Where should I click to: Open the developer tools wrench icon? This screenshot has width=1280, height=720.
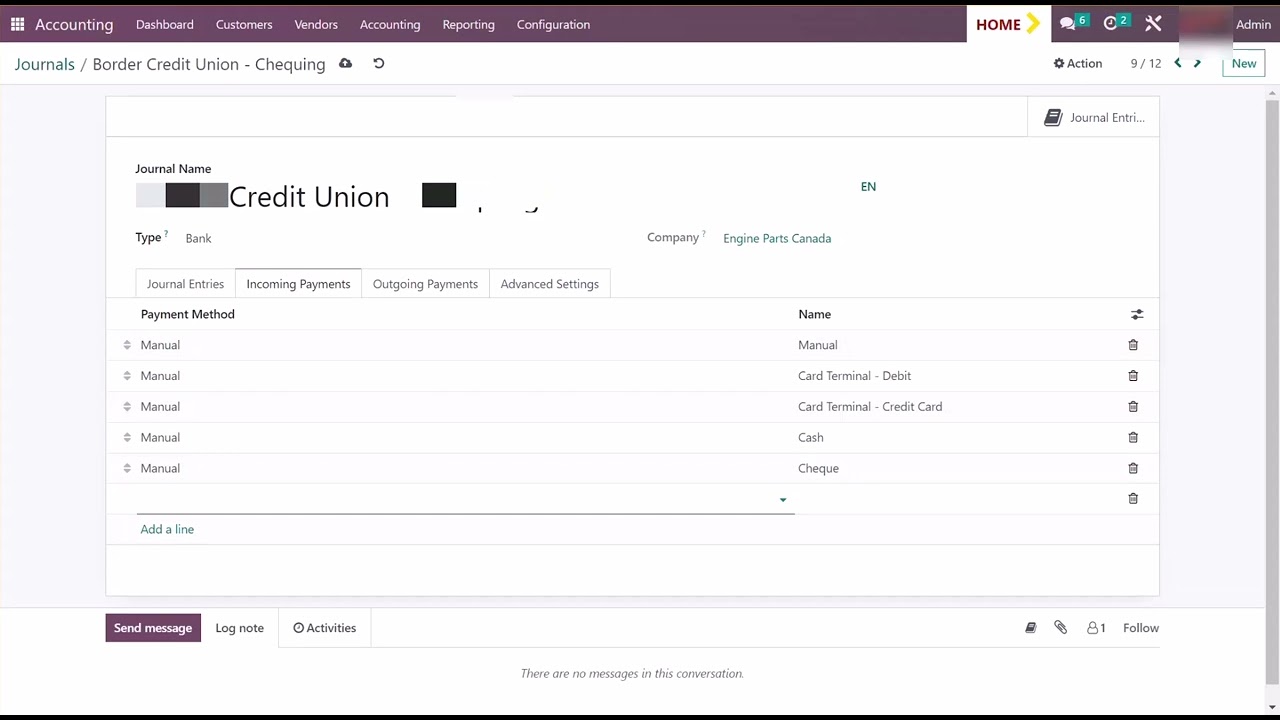coord(1153,24)
